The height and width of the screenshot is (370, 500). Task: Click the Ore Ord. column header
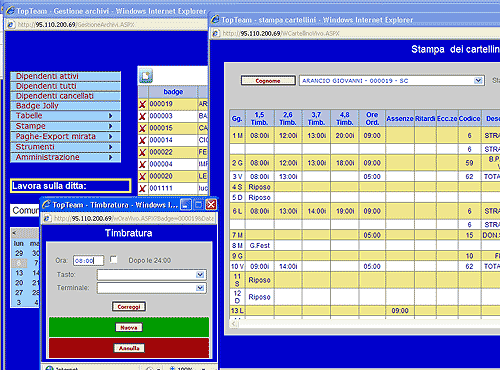[372, 118]
